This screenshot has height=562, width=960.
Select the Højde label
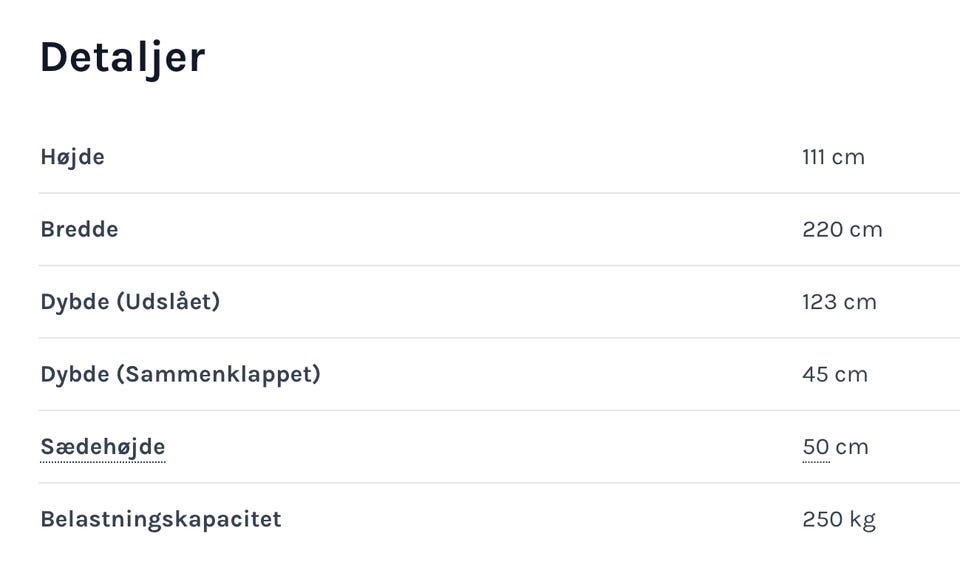pos(72,157)
